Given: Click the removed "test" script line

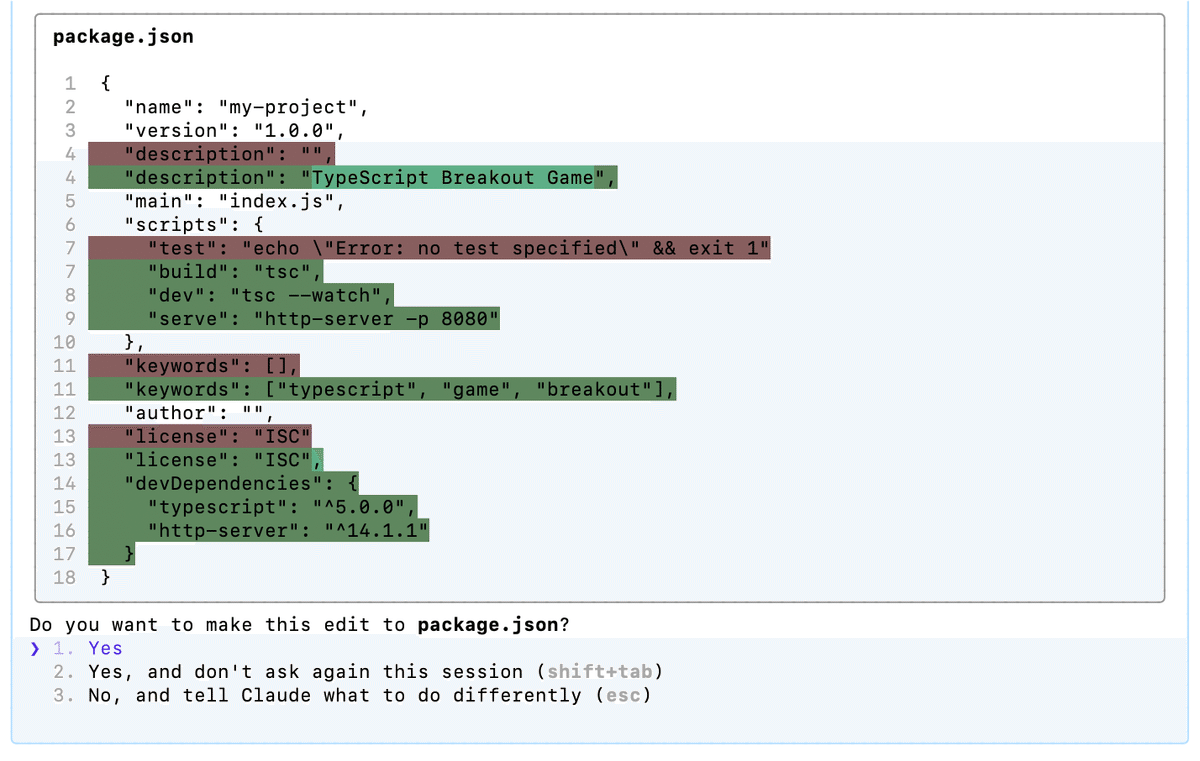Looking at the screenshot, I should pos(458,248).
